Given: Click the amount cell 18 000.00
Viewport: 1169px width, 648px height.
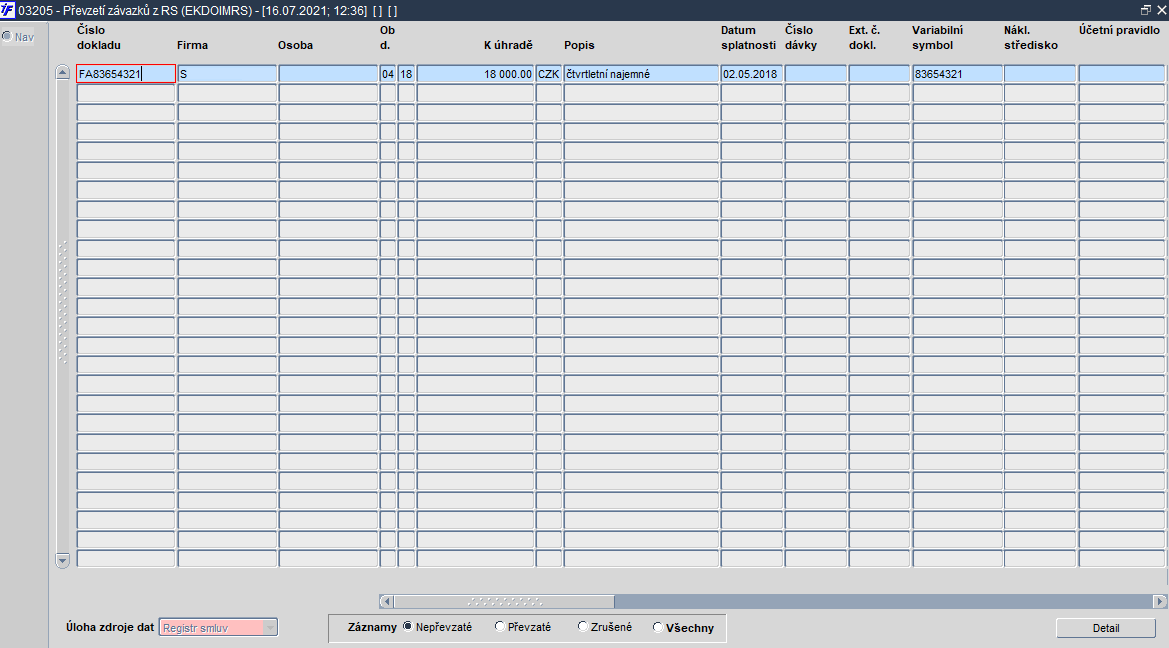Looking at the screenshot, I should (x=476, y=74).
